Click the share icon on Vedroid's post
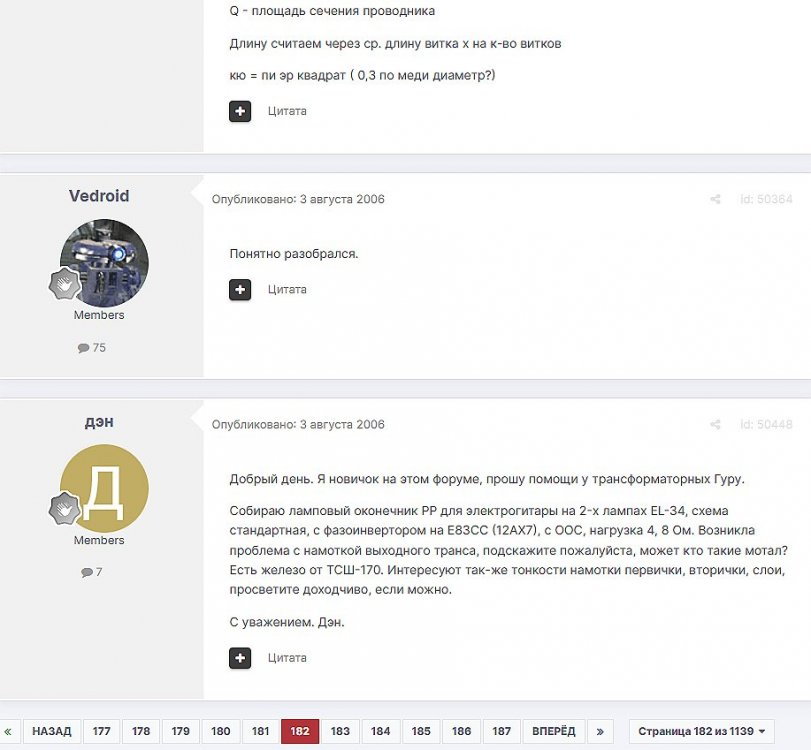 (715, 200)
